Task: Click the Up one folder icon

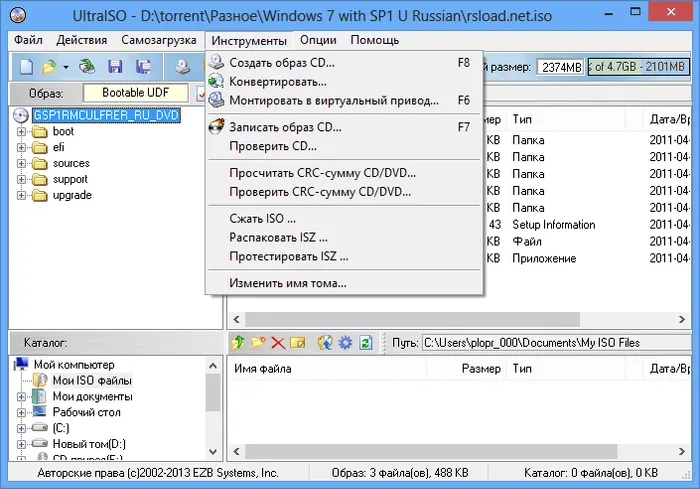Action: pyautogui.click(x=238, y=343)
